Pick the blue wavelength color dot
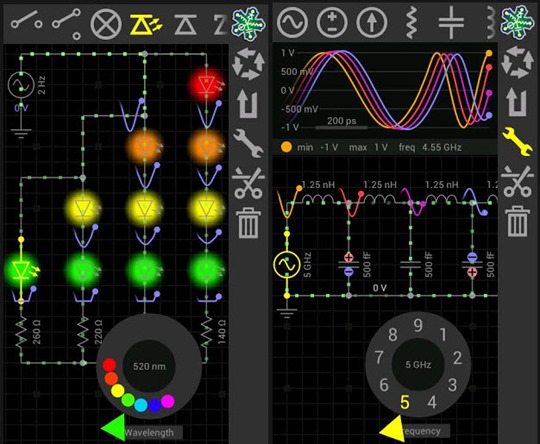The height and width of the screenshot is (444, 540). (155, 405)
